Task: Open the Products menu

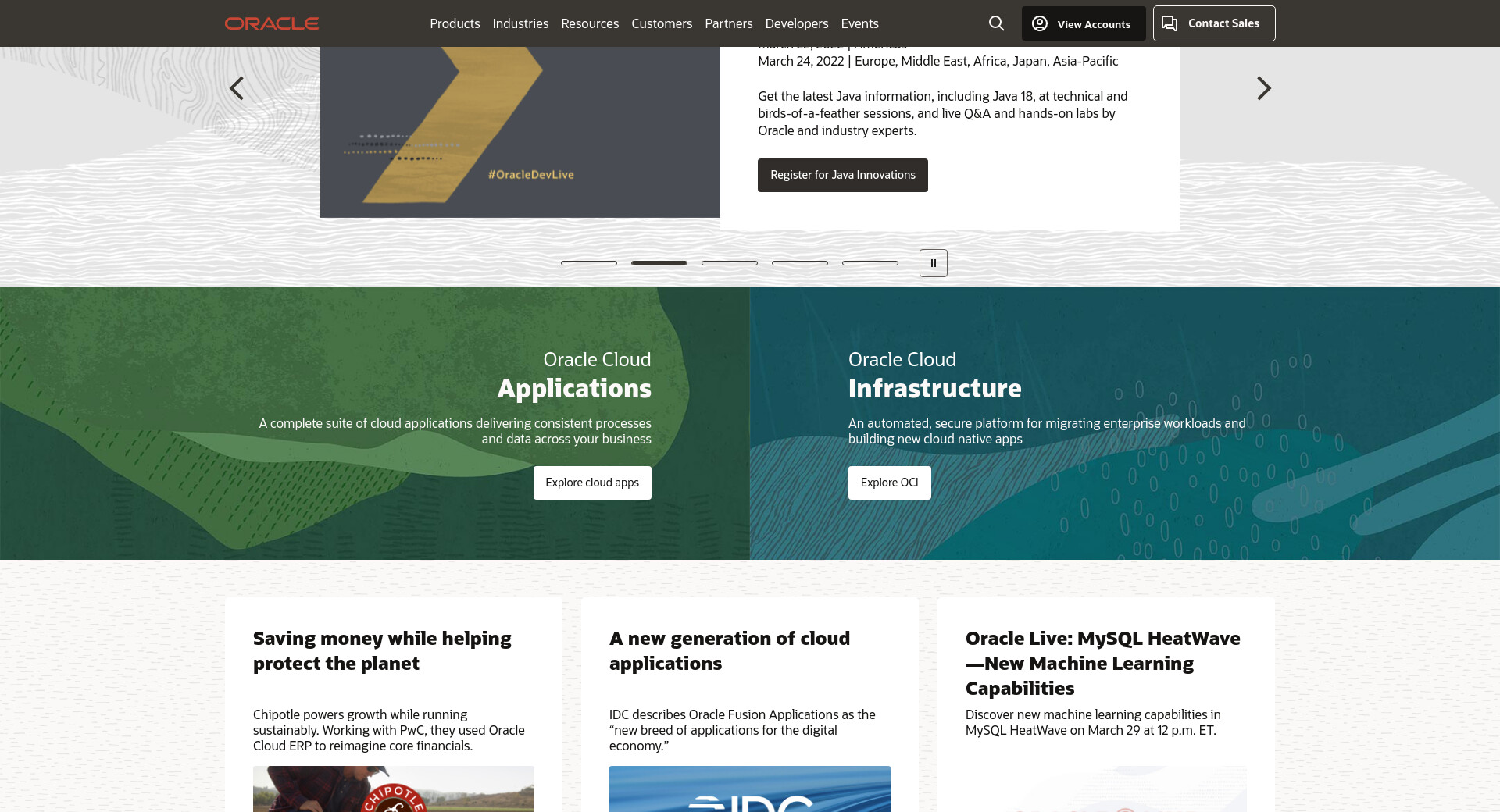Action: point(455,23)
